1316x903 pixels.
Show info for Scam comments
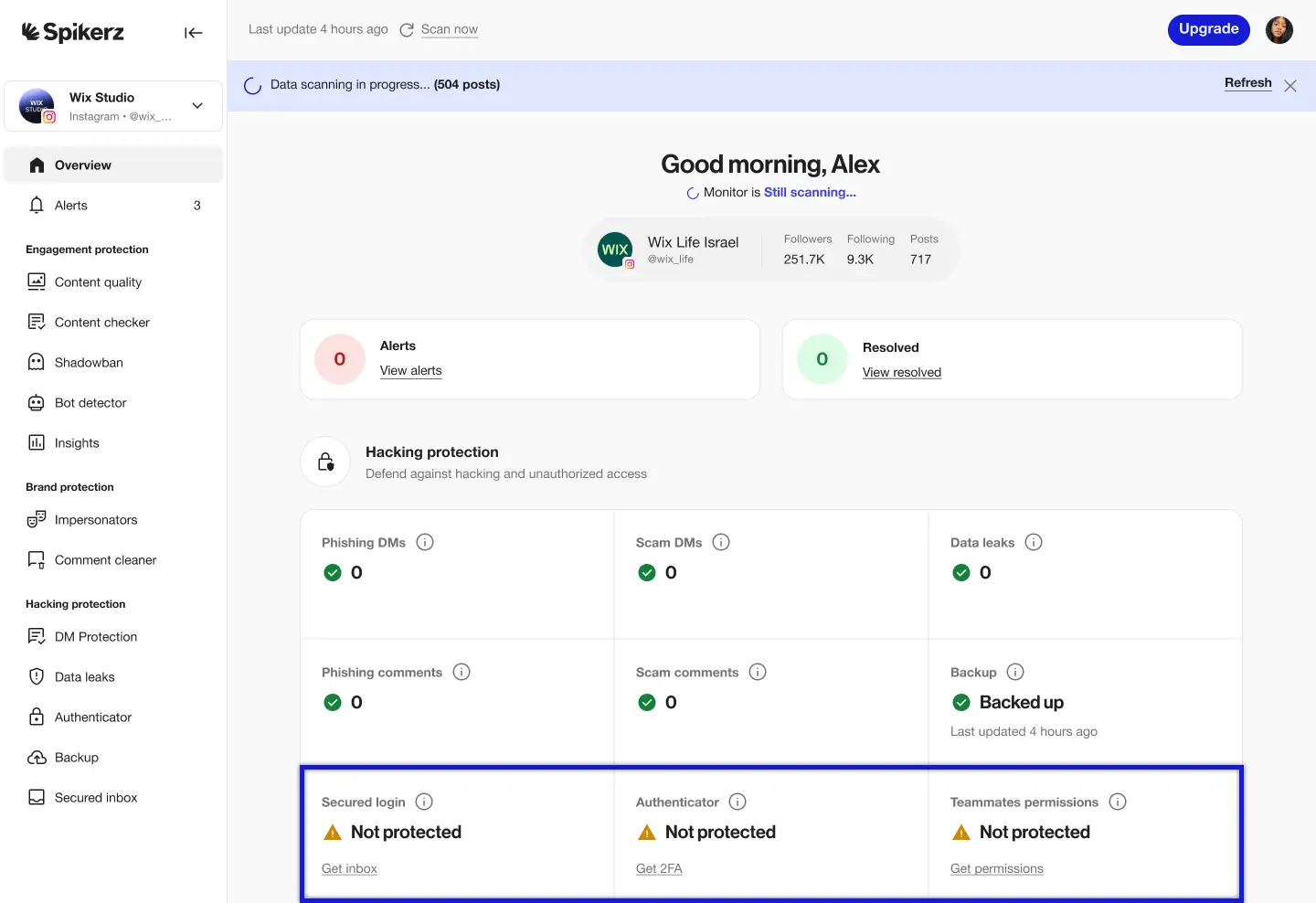tap(758, 672)
